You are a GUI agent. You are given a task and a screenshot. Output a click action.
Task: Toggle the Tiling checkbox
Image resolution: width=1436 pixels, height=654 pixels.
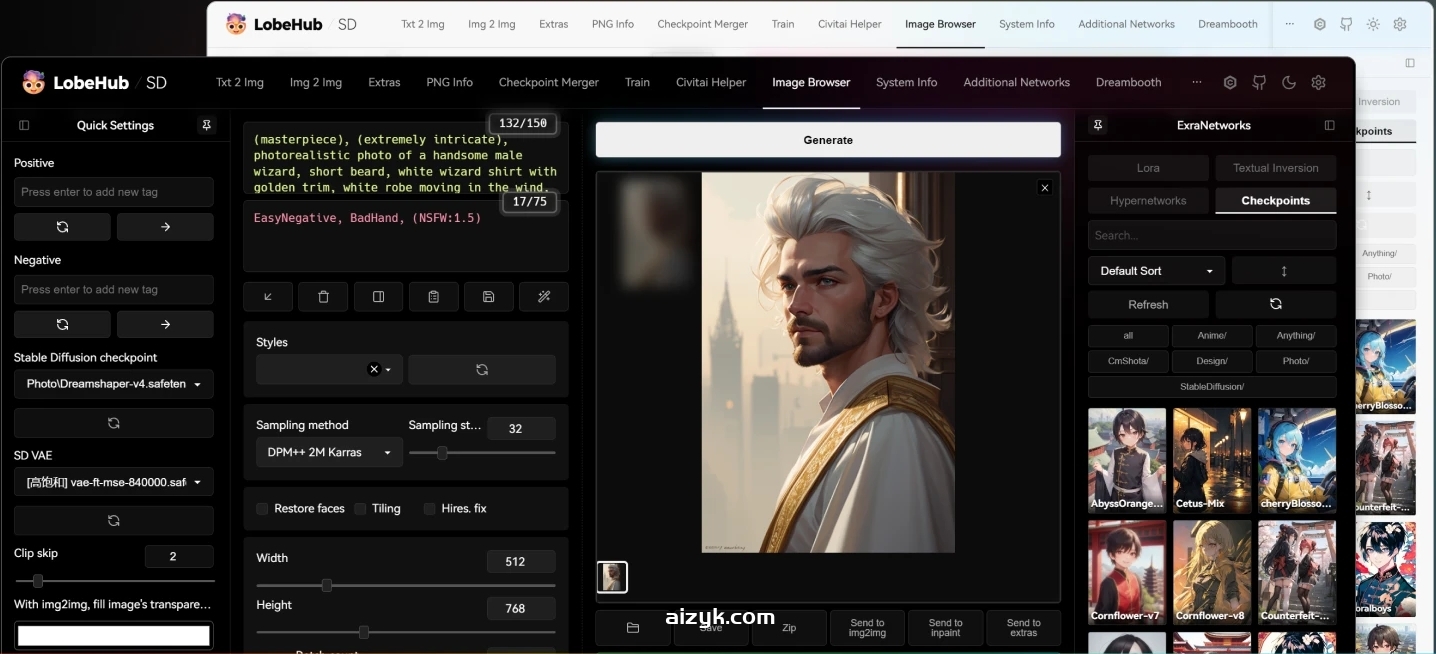point(361,509)
